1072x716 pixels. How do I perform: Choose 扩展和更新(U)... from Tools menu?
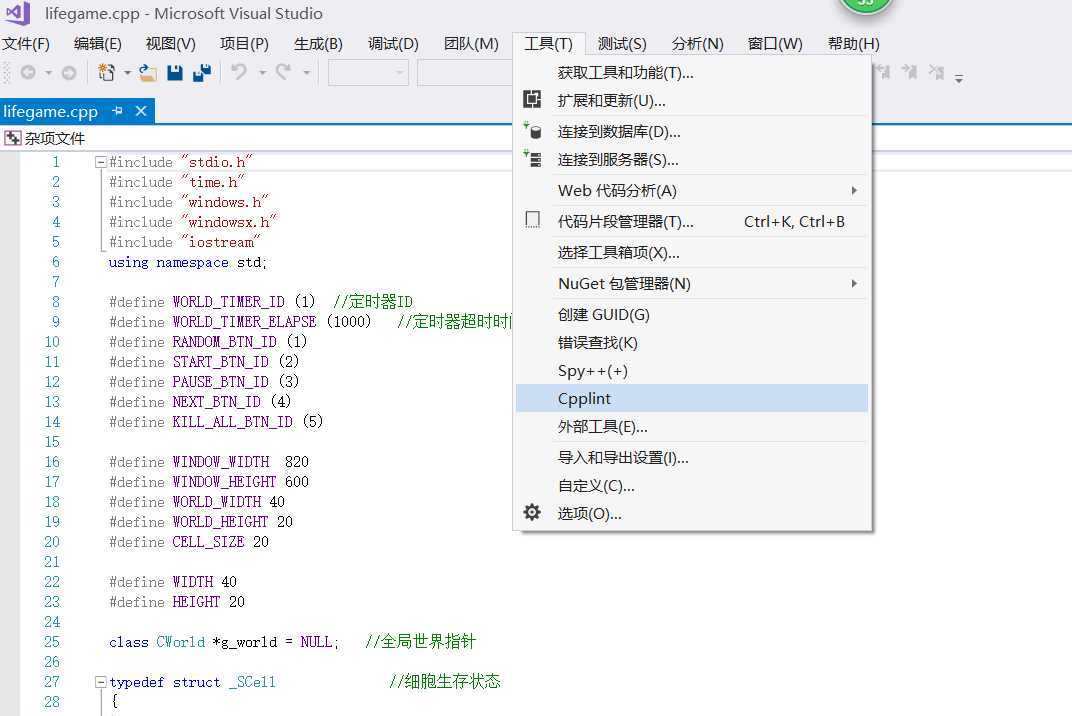tap(692, 100)
